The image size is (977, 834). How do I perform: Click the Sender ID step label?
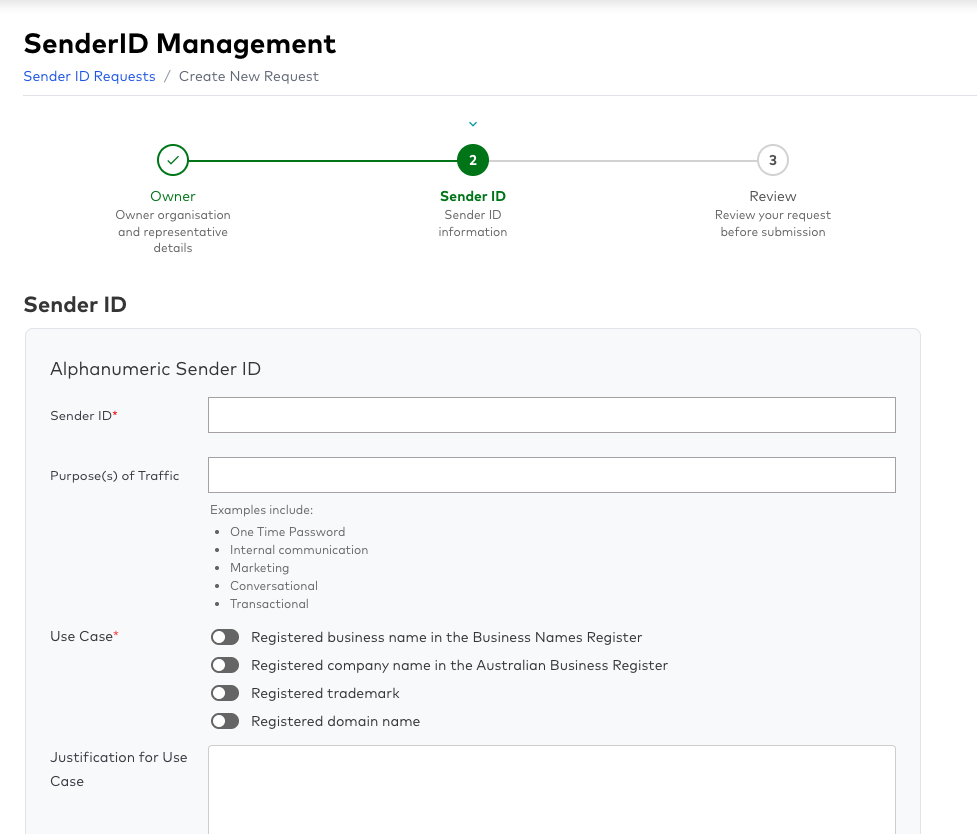[472, 196]
